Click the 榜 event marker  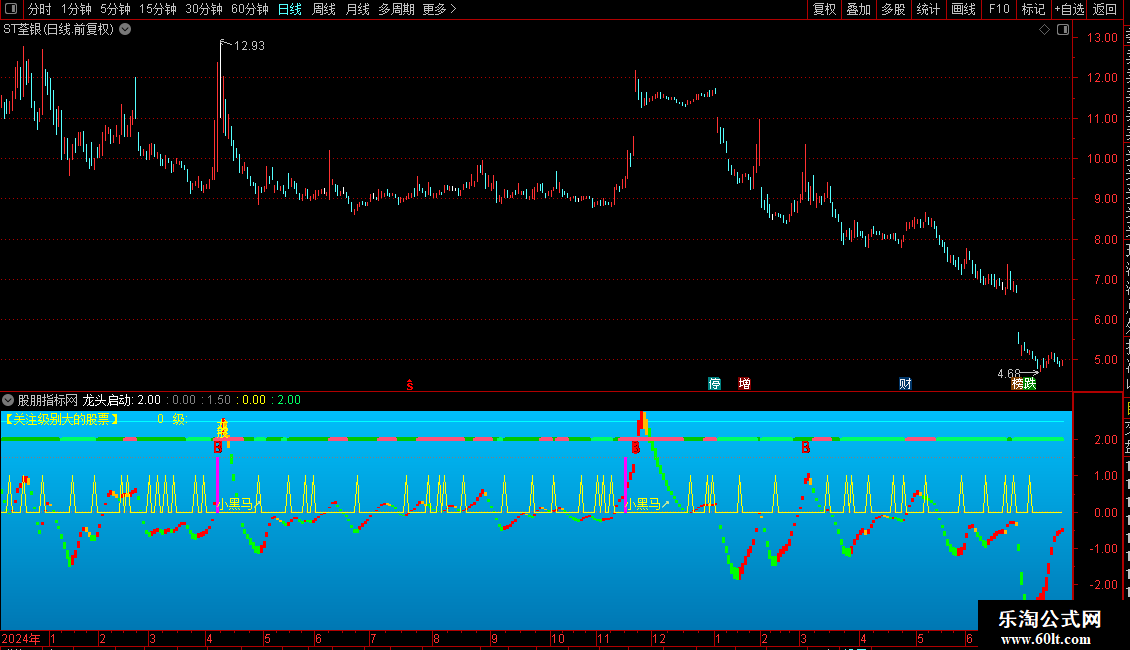(x=1017, y=383)
